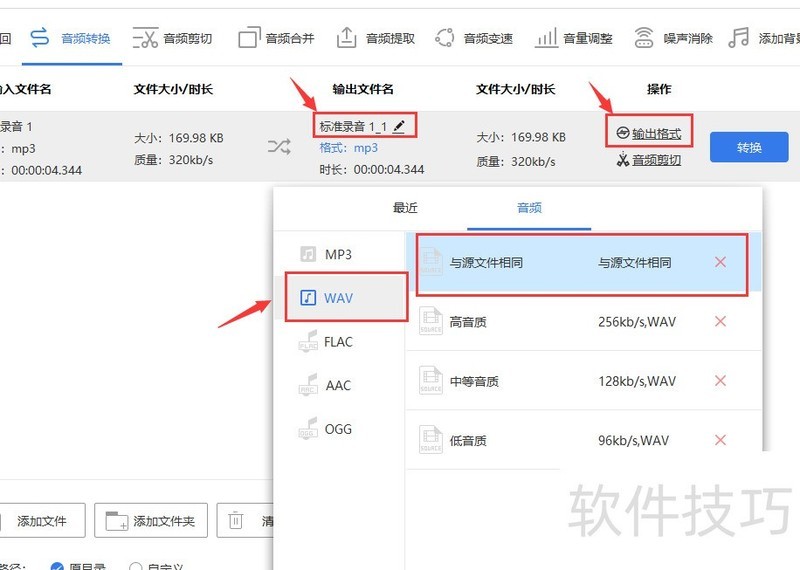Choose WAV format from the list

(x=338, y=298)
